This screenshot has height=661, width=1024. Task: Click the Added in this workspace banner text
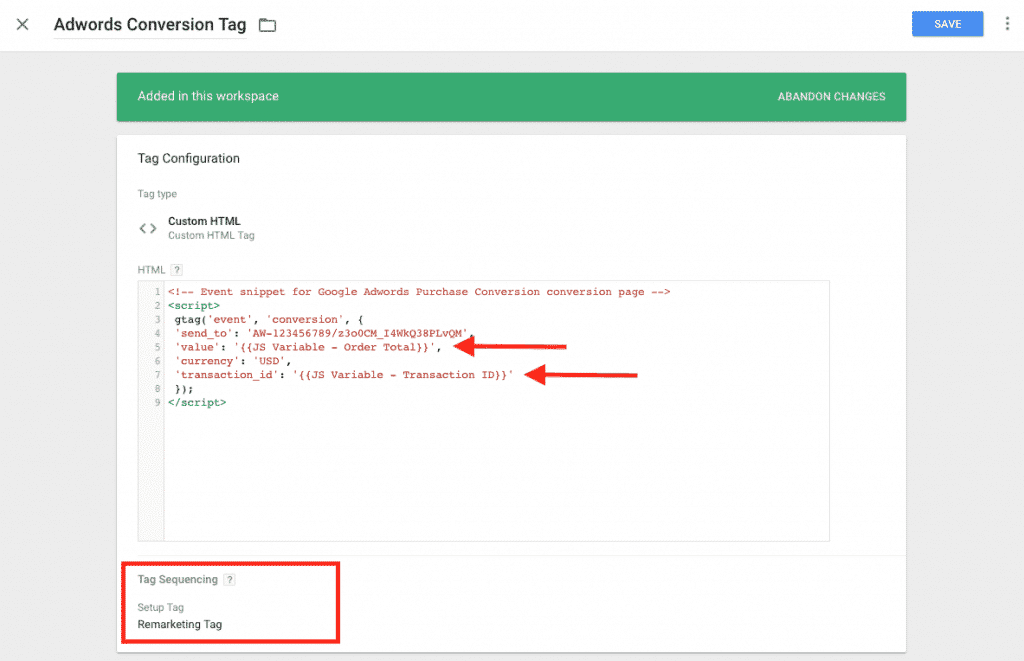click(208, 96)
